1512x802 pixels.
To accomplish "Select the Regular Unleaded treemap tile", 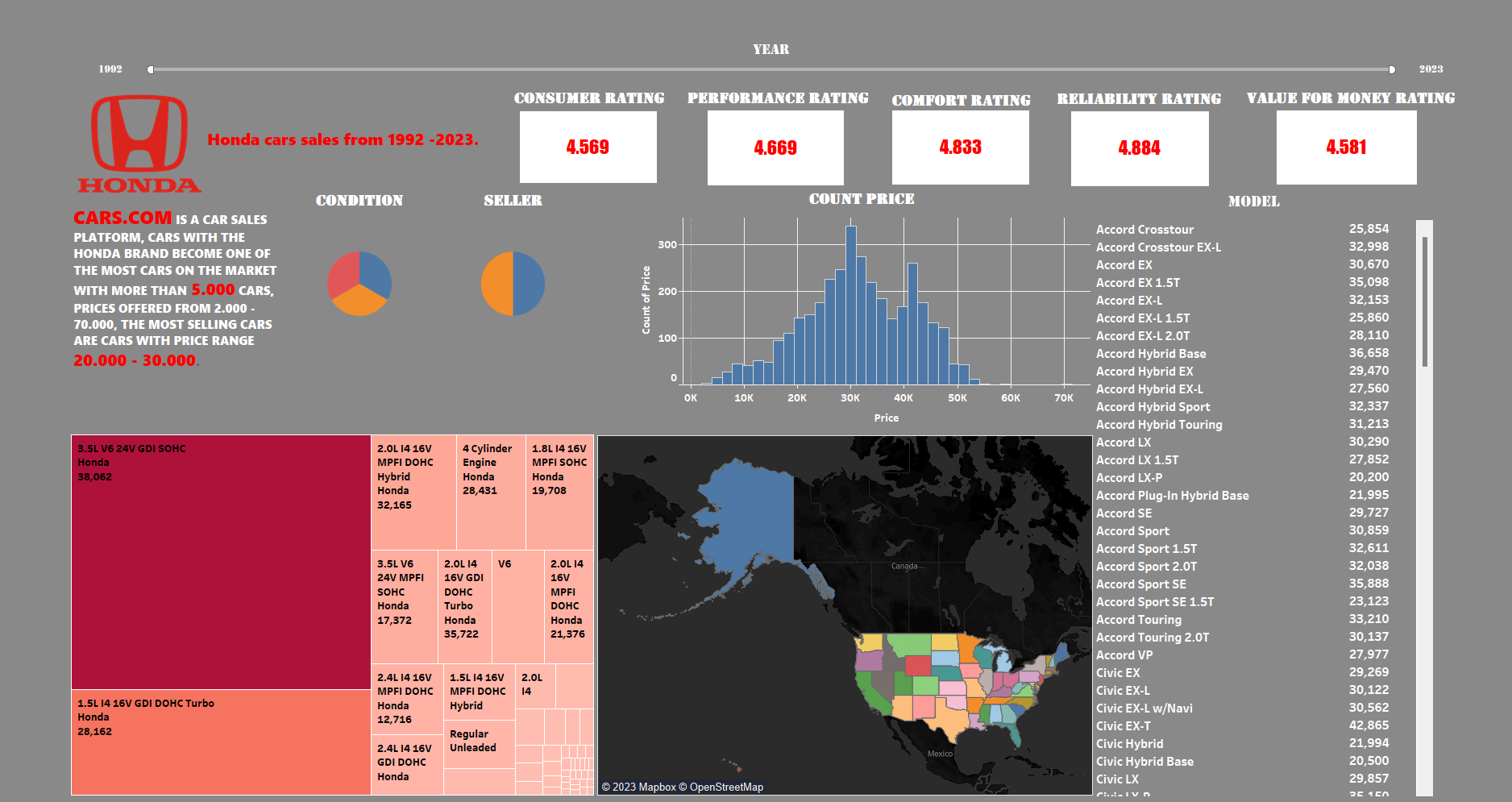I will [479, 744].
